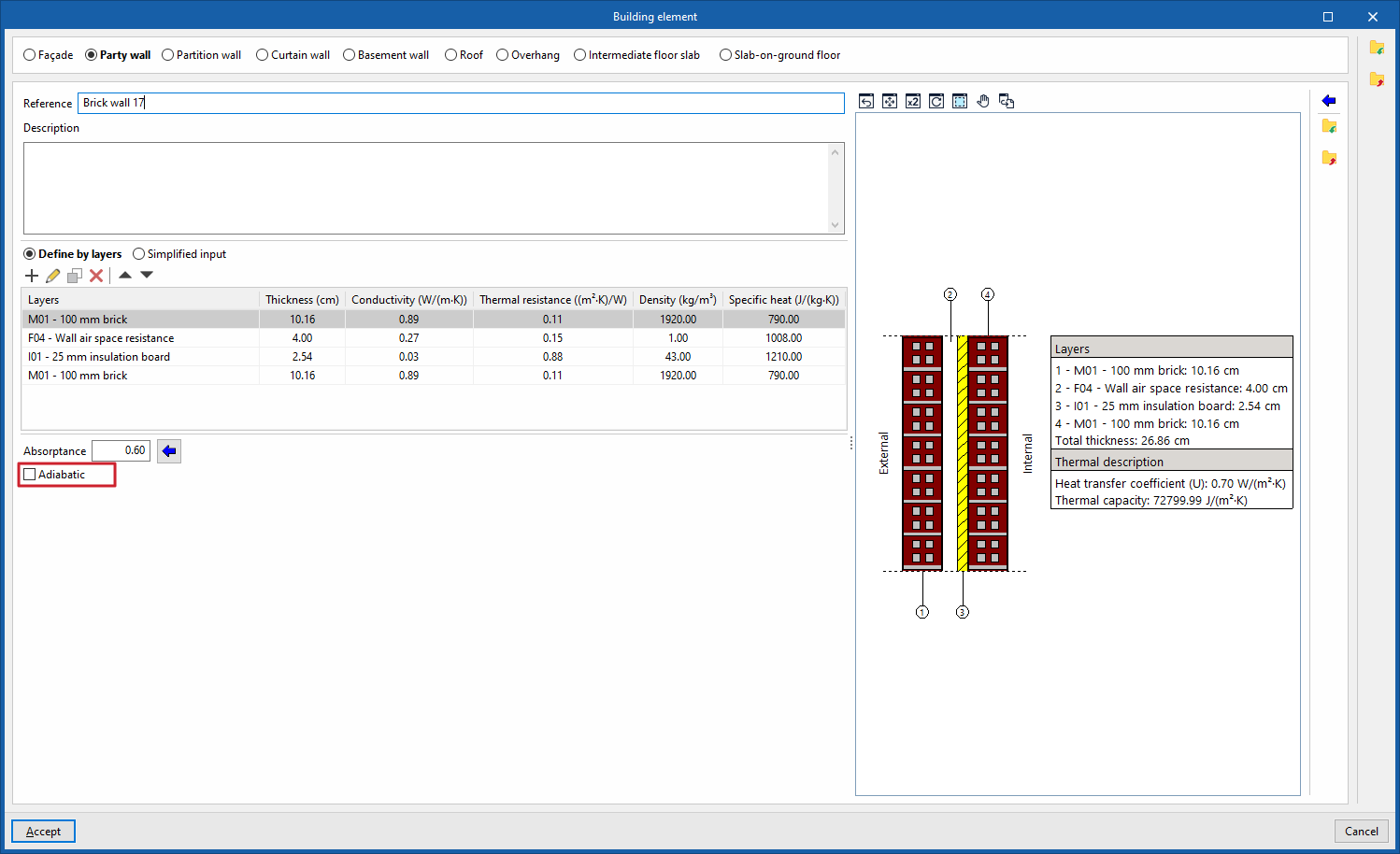Viewport: 1400px width, 854px height.
Task: Click the previous view icon above the preview
Action: (866, 101)
